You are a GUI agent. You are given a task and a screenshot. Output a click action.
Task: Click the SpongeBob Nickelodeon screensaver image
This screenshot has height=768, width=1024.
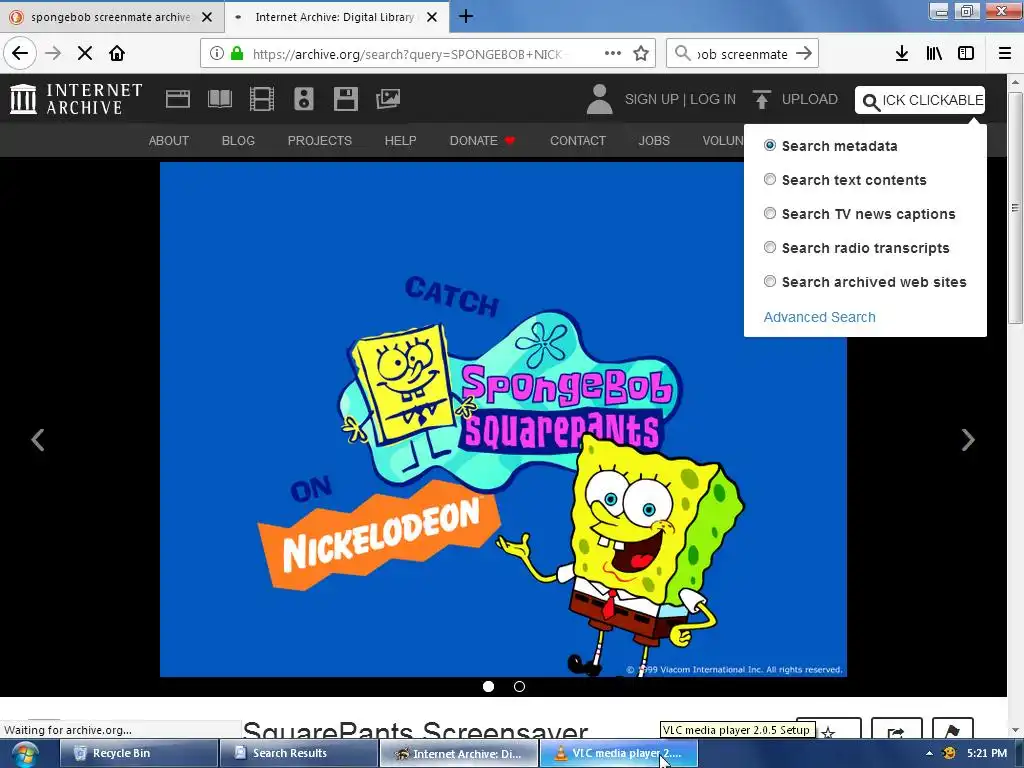pos(504,419)
